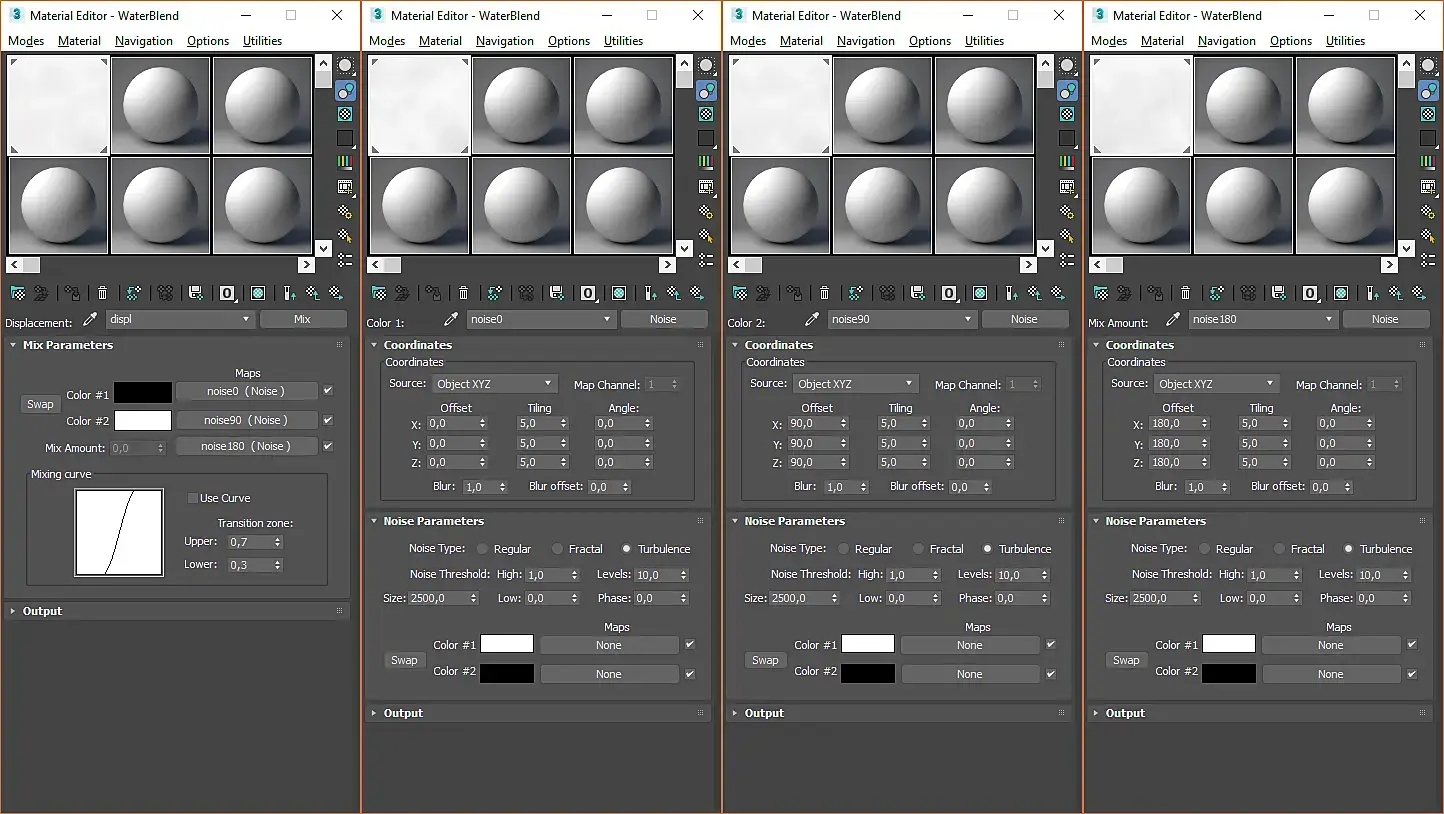Screen dimensions: 1444x814
Task: Click Go to Parent icon in noise180 window
Action: pyautogui.click(x=1396, y=293)
